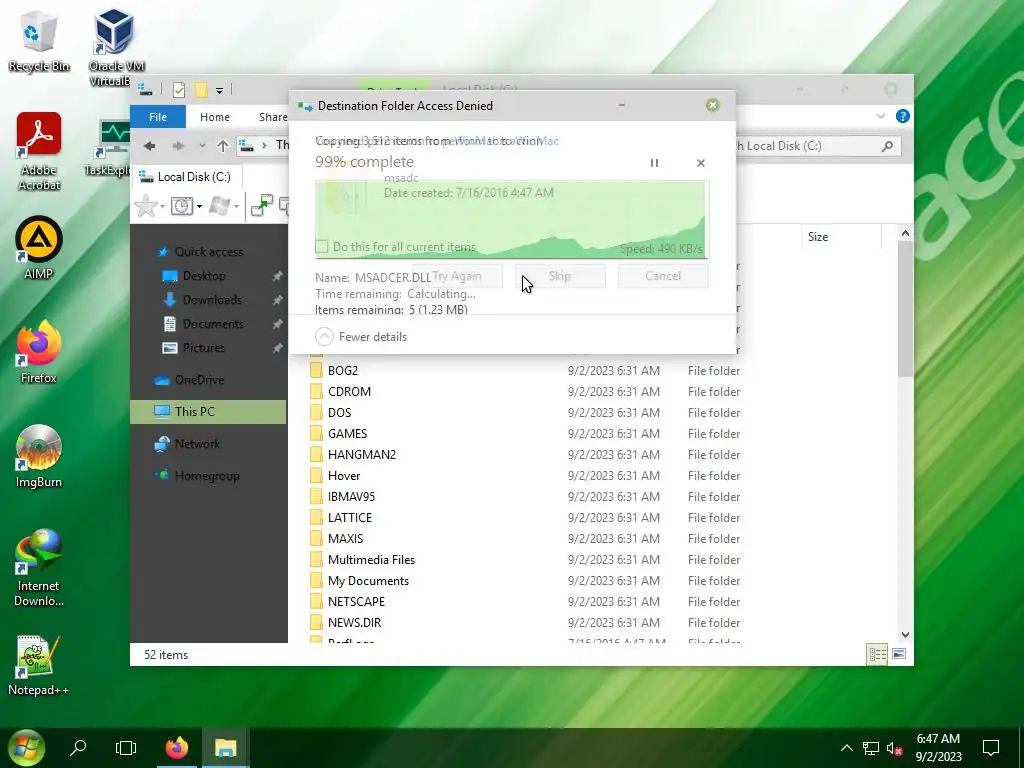Pause the copy operation
Screen dimensions: 1024x768
pyautogui.click(x=654, y=163)
